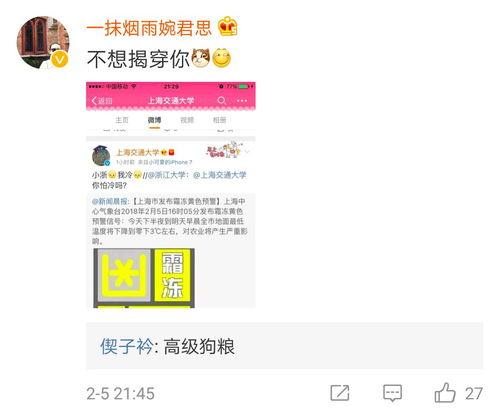Open the embedded screenshot image
Image resolution: width=500 pixels, height=416 pixels.
click(171, 195)
